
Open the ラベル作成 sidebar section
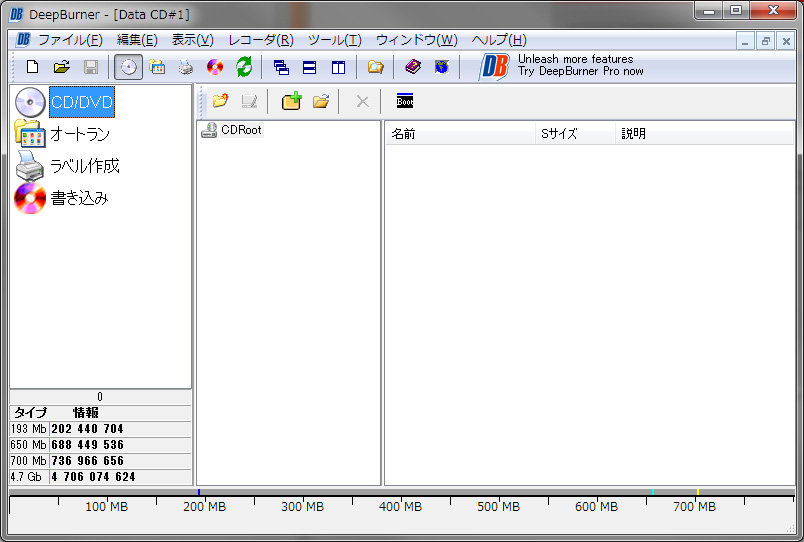[x=85, y=166]
